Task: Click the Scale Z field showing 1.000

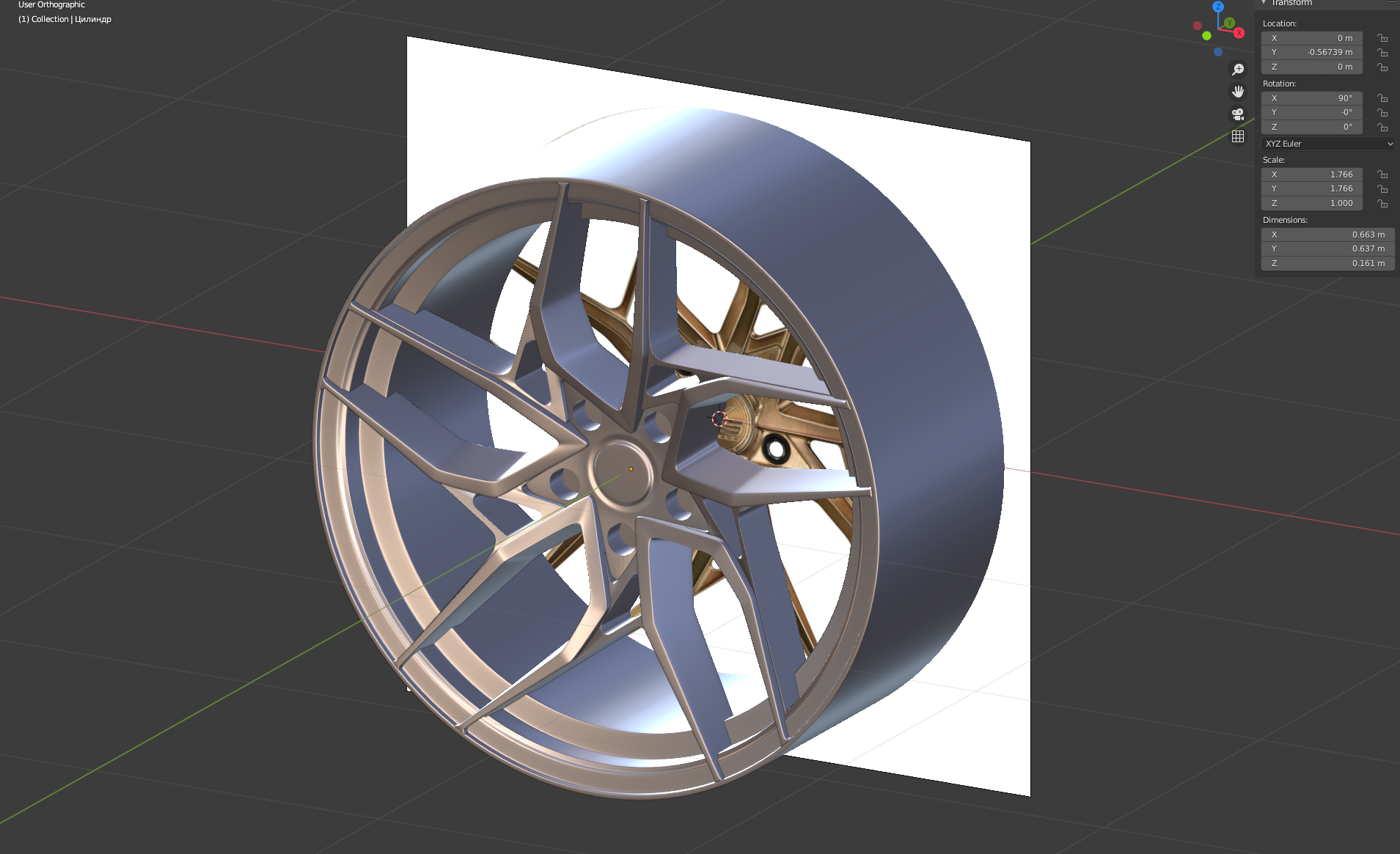Action: pyautogui.click(x=1312, y=204)
